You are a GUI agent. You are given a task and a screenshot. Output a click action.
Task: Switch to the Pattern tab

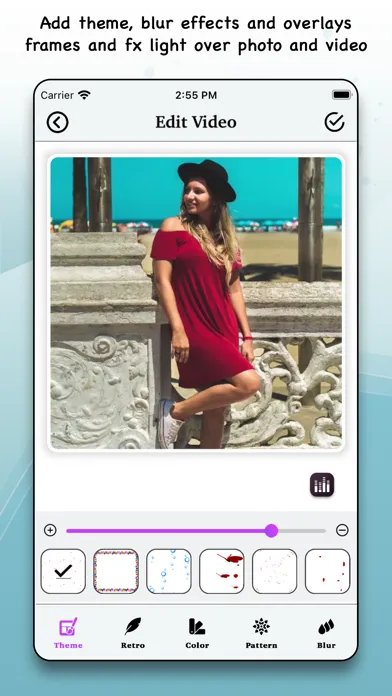coord(261,633)
